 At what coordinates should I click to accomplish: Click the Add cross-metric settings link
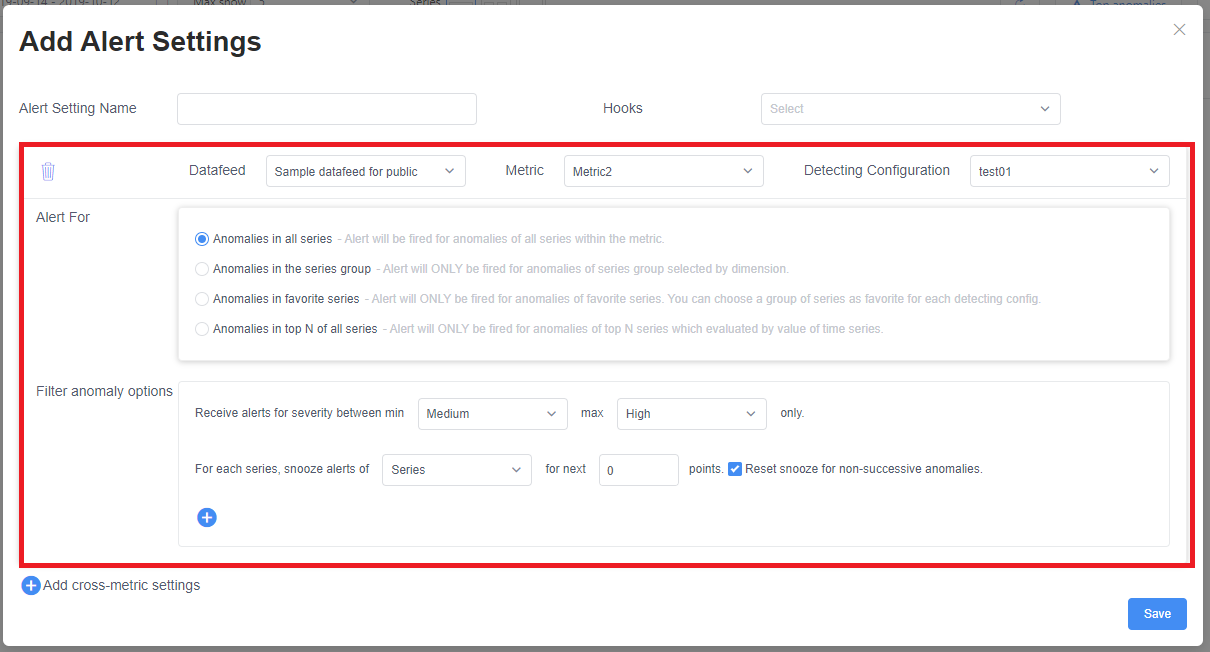click(120, 585)
